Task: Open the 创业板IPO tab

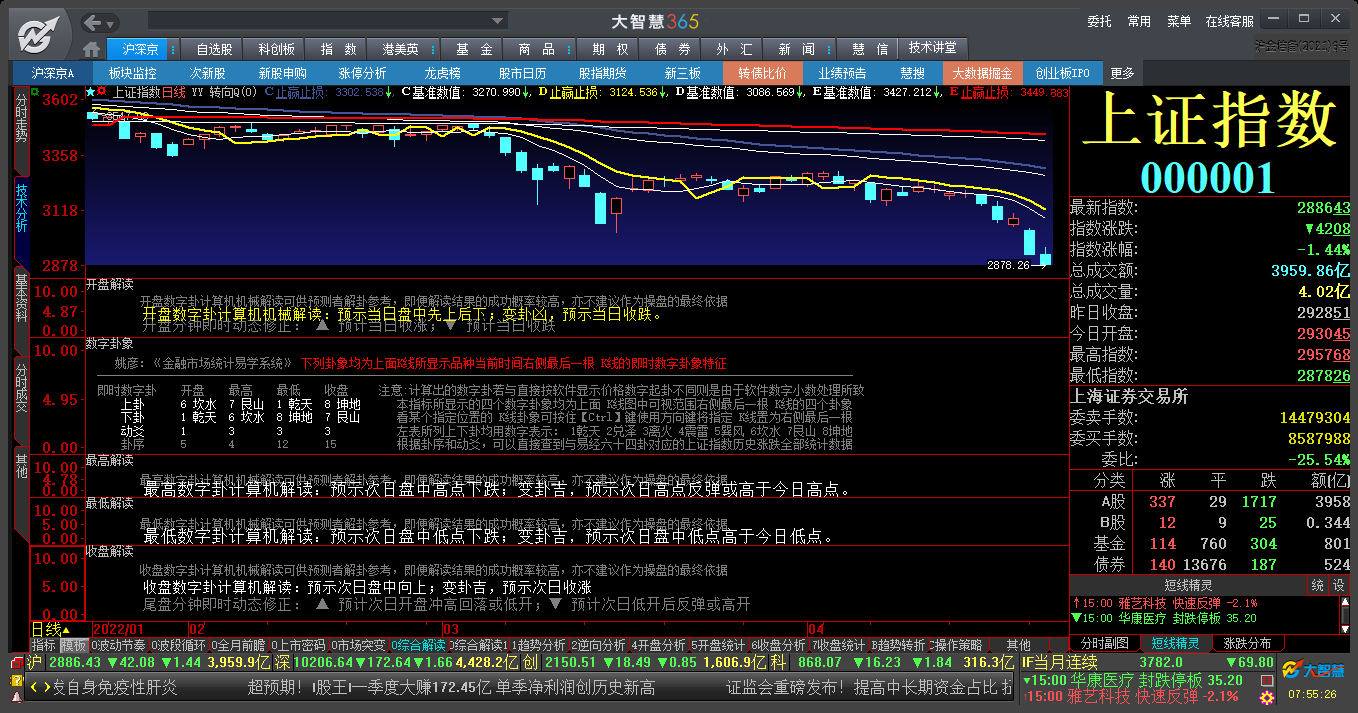Action: [1062, 73]
